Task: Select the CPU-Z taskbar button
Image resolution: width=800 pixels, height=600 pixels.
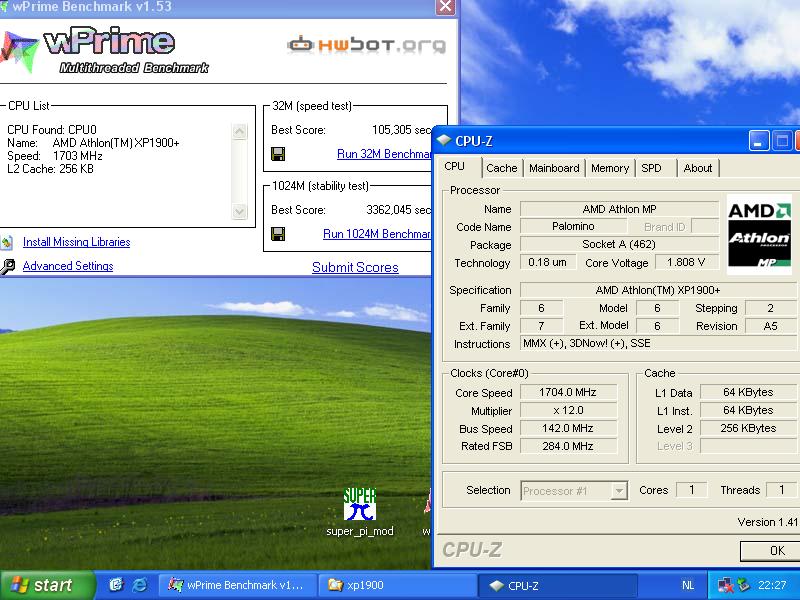Action: pos(557,585)
